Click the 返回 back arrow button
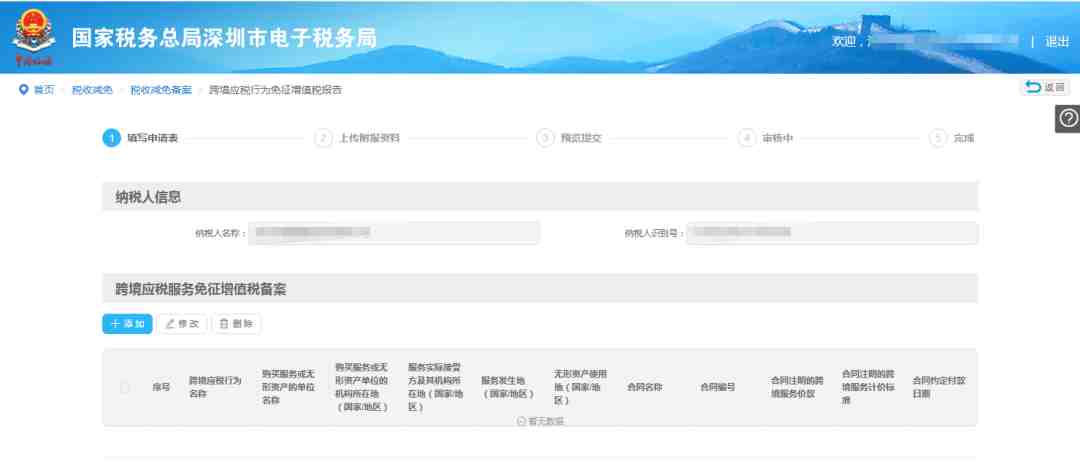The image size is (1080, 464). coord(1045,87)
